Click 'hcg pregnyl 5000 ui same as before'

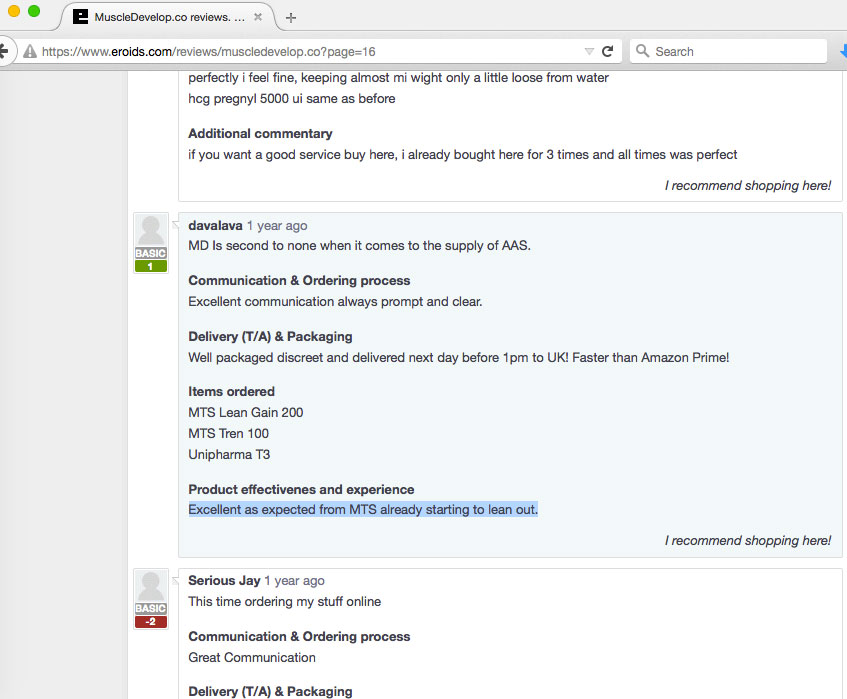pyautogui.click(x=292, y=99)
